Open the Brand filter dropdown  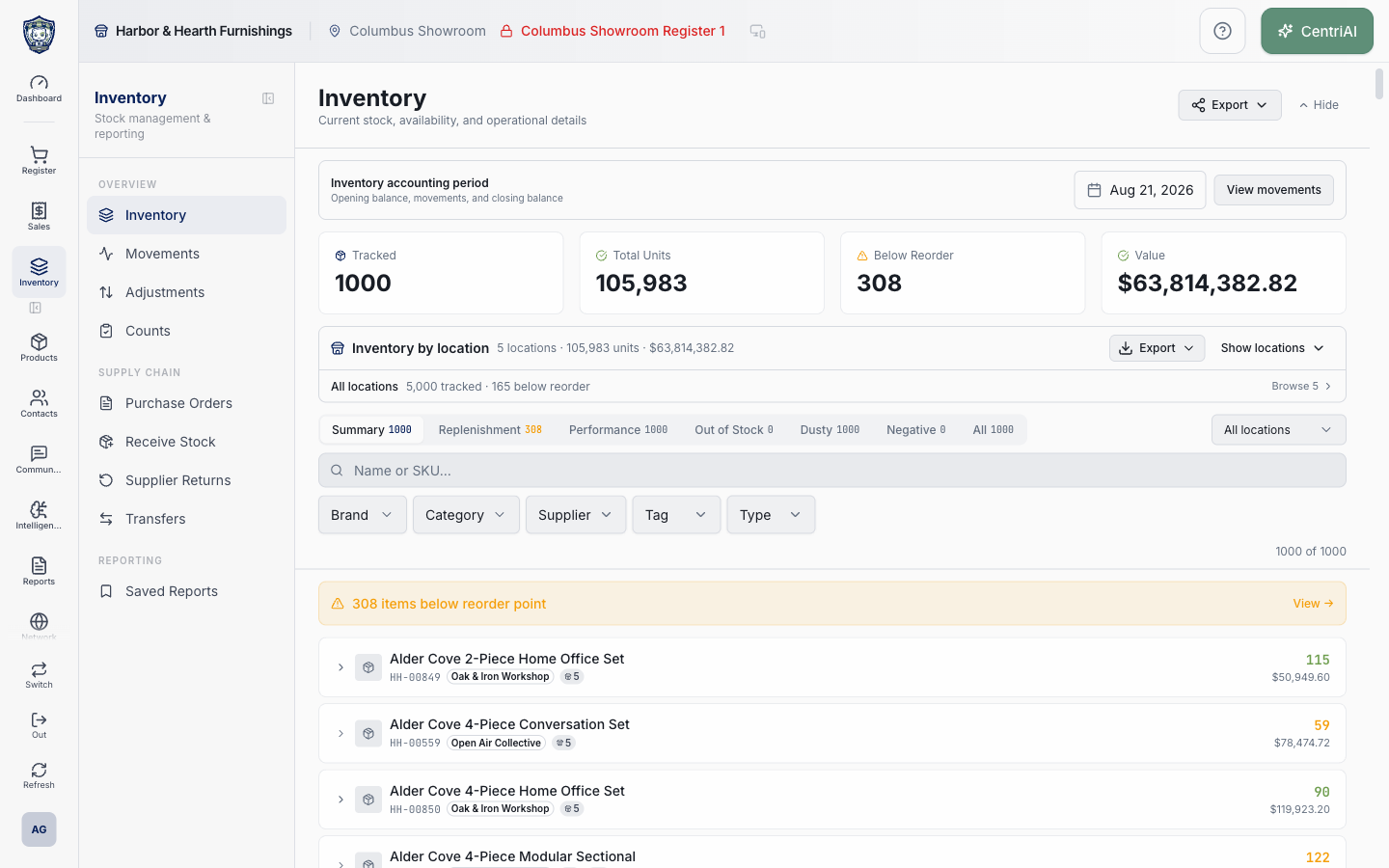[x=362, y=515]
